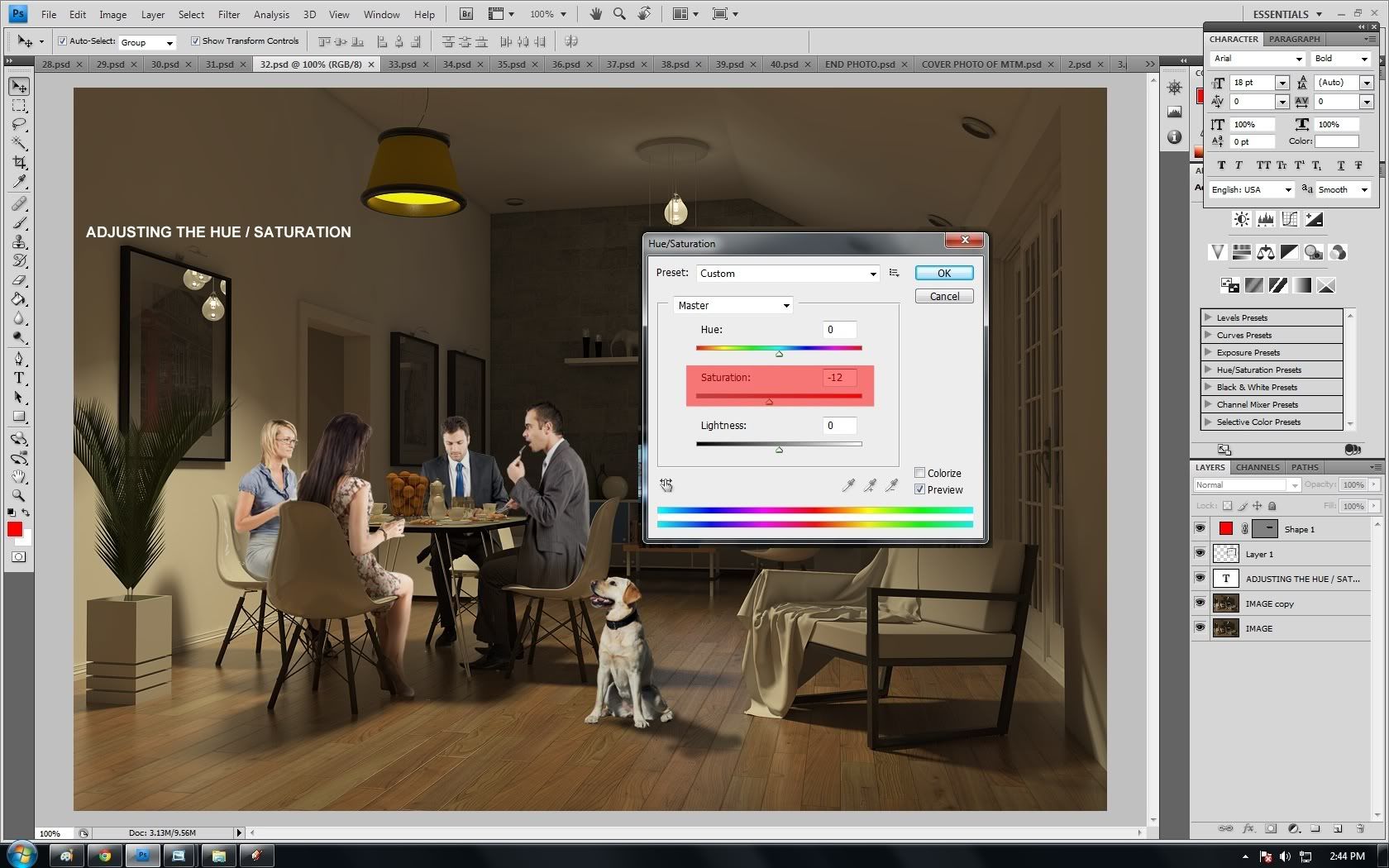Cancel the Hue/Saturation dialog
1389x868 pixels.
tap(943, 297)
